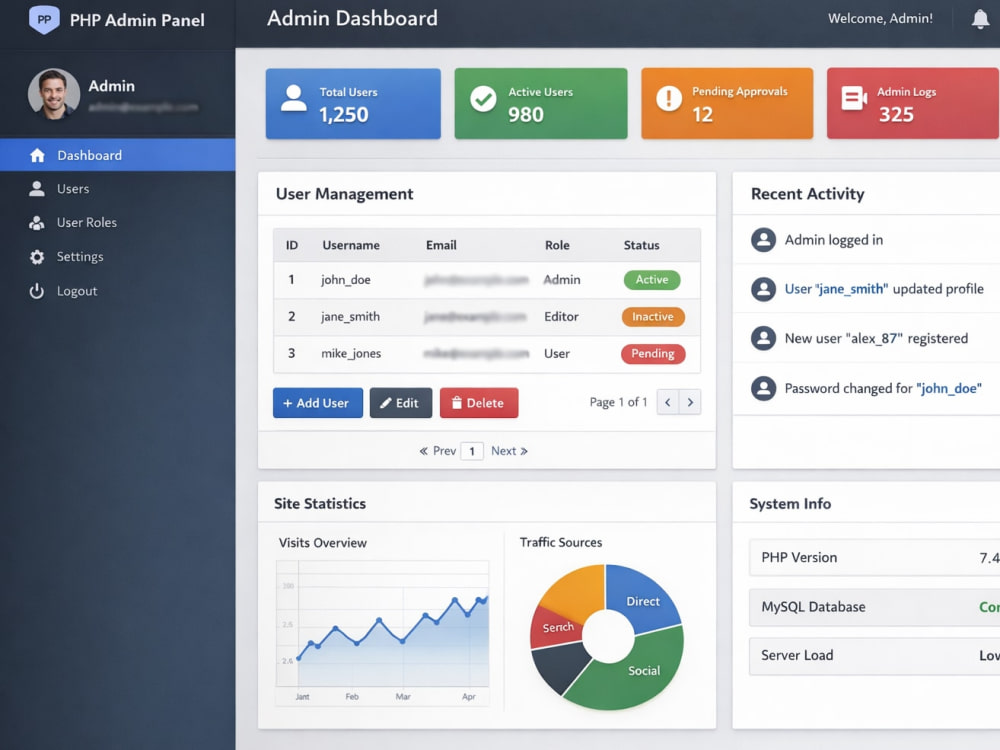Viewport: 1000px width, 750px height.
Task: Select the john_doe username cell
Action: [346, 280]
